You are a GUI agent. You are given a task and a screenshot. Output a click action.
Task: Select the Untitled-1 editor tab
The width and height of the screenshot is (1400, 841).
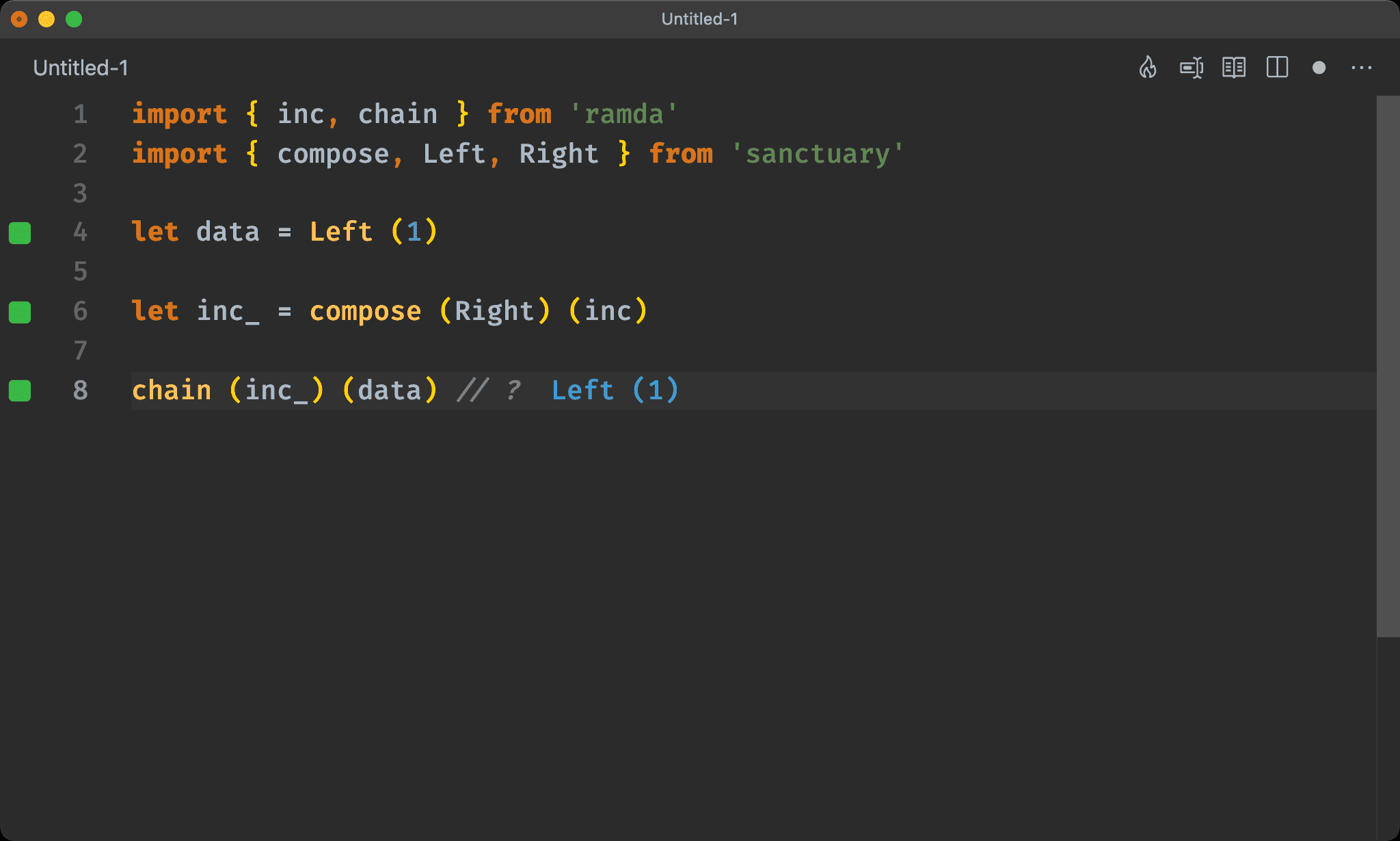point(81,68)
